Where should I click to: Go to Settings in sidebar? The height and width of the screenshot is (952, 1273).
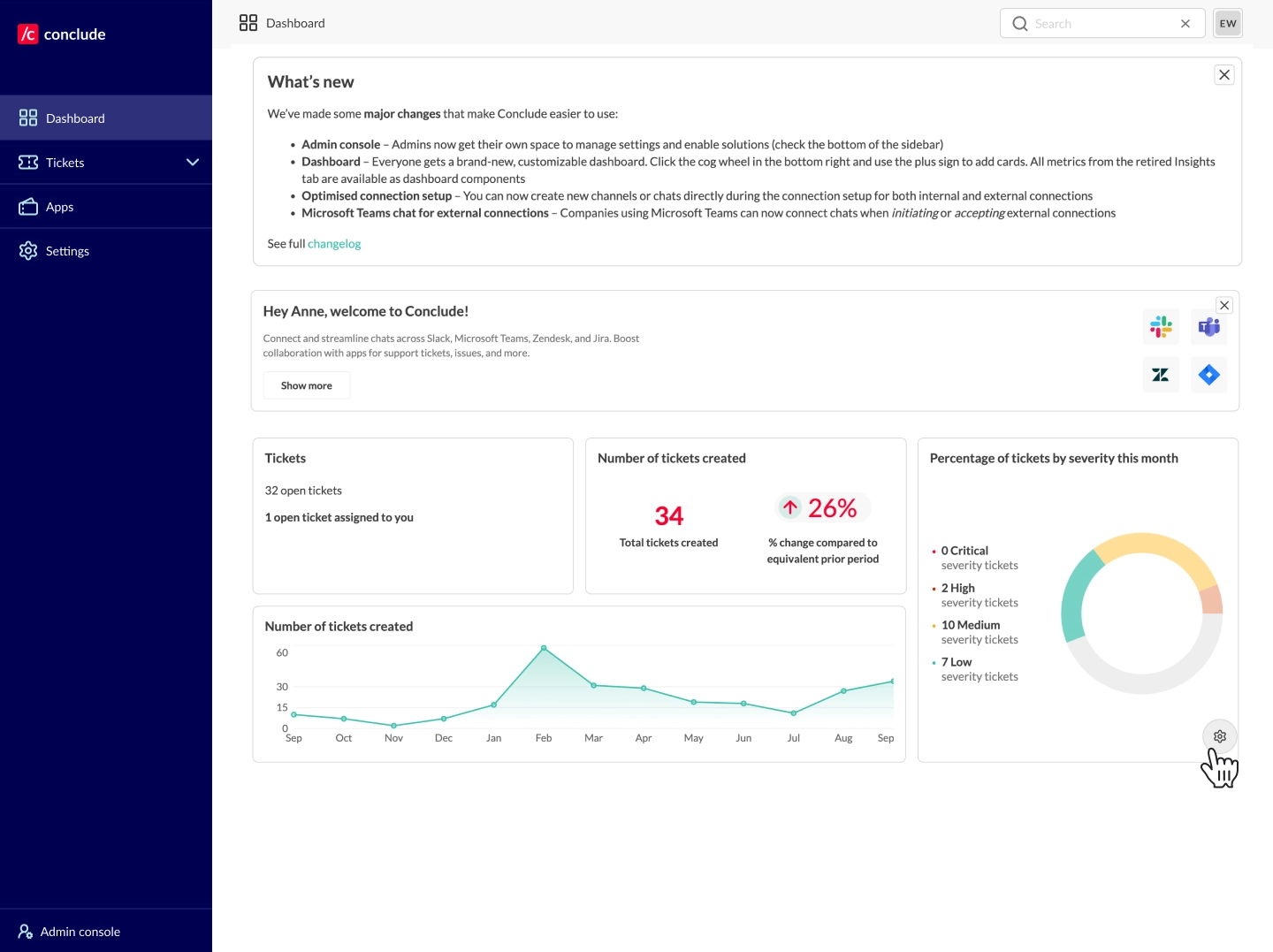click(67, 251)
